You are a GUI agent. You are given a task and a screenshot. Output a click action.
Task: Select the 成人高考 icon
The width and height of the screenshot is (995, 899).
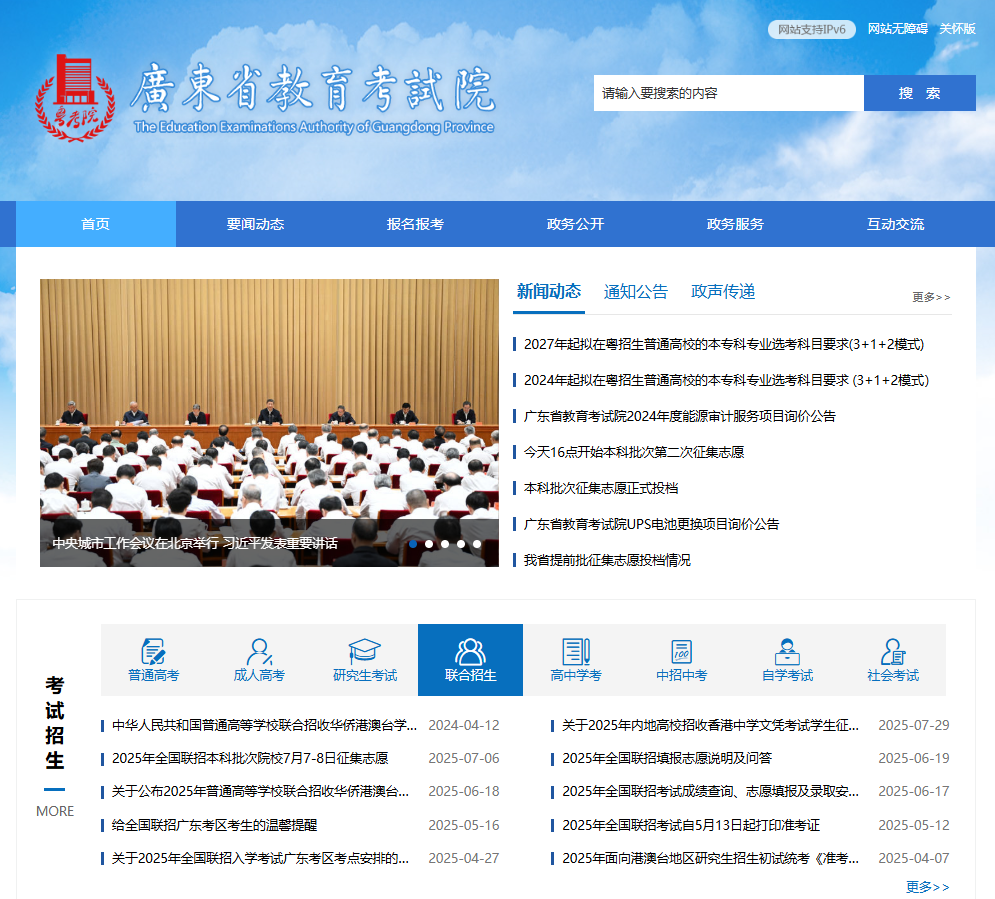pyautogui.click(x=259, y=652)
